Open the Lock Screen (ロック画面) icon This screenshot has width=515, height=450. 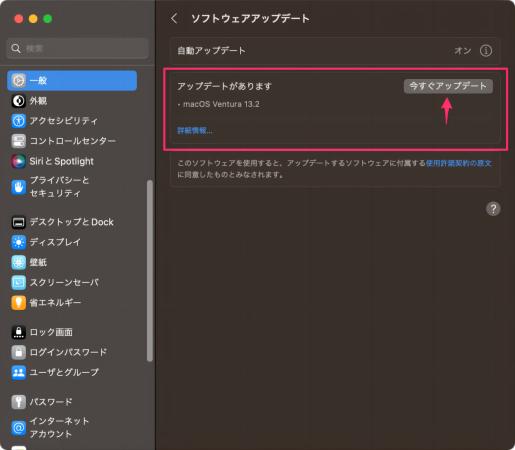[19, 332]
